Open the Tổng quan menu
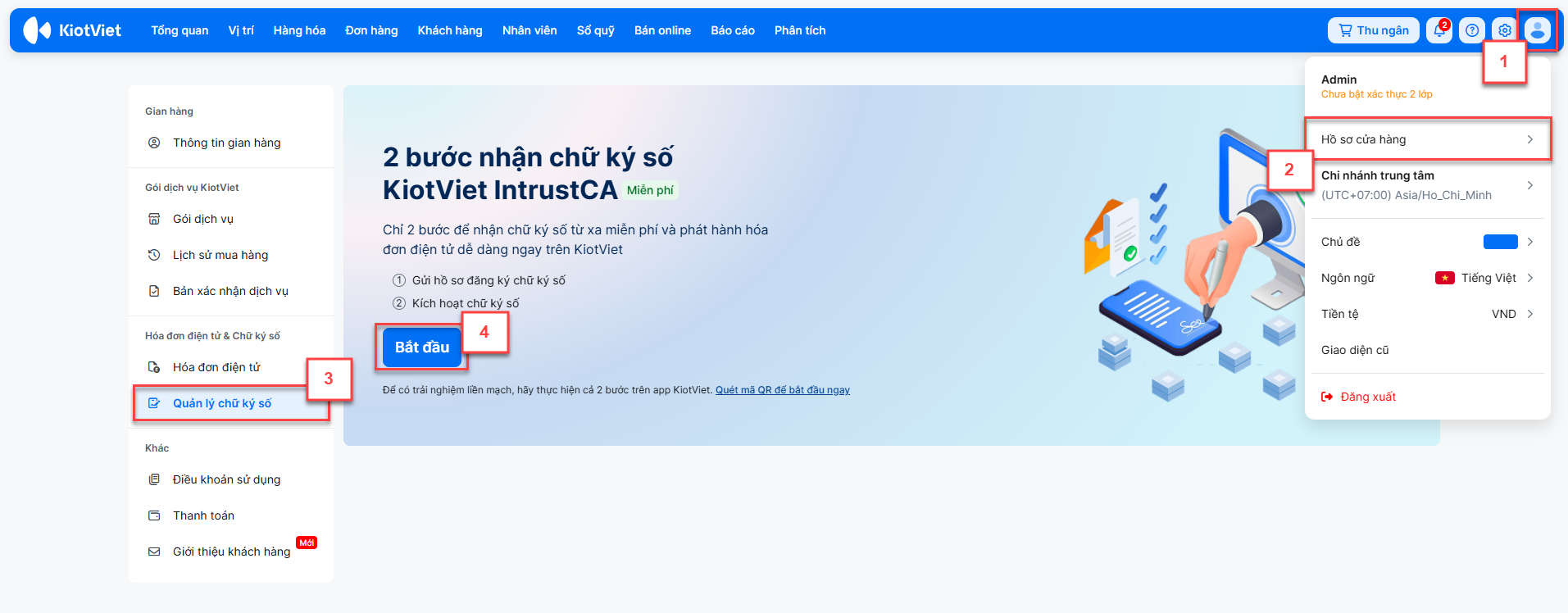 tap(180, 30)
